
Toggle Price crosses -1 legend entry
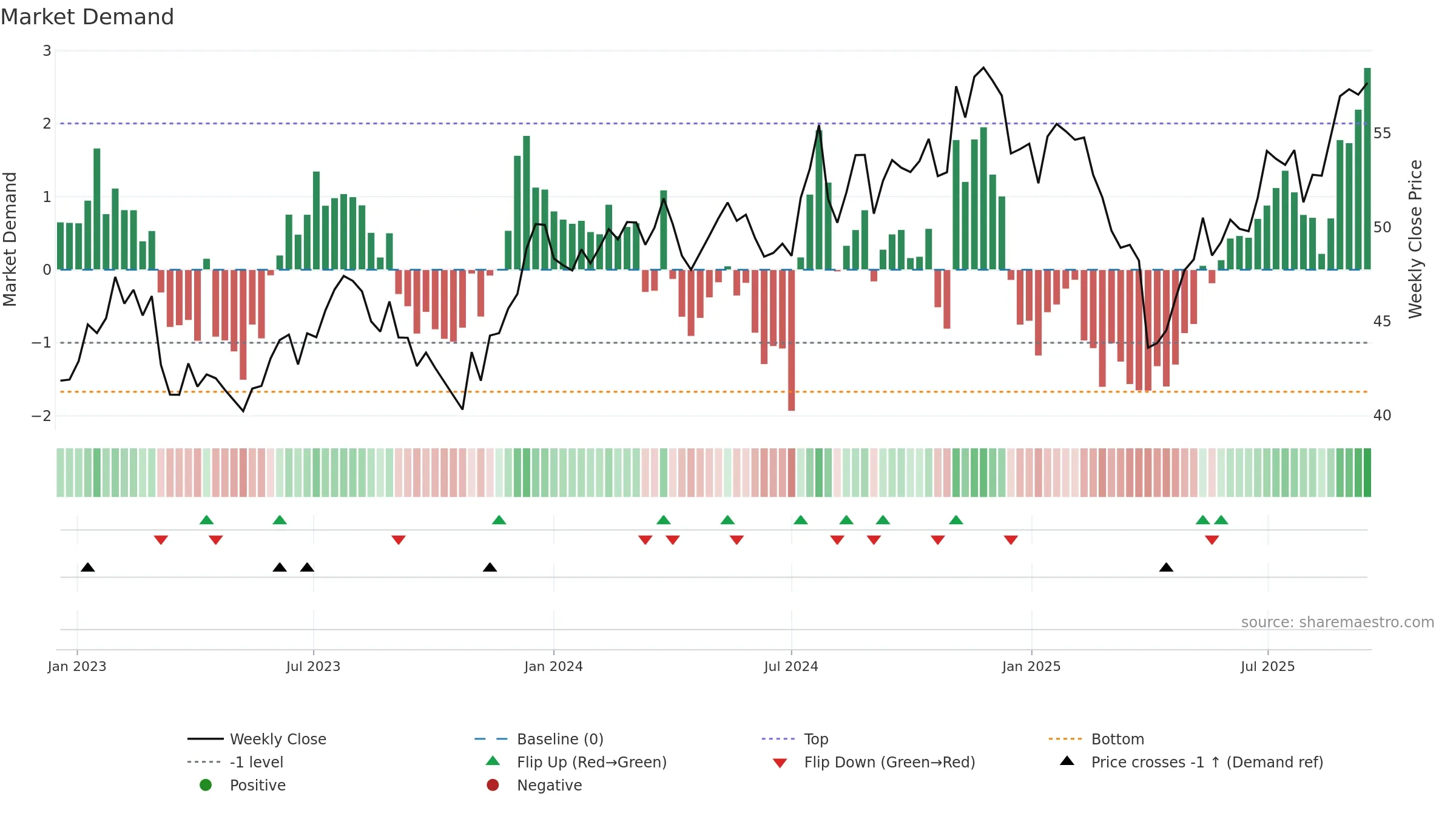click(1191, 762)
